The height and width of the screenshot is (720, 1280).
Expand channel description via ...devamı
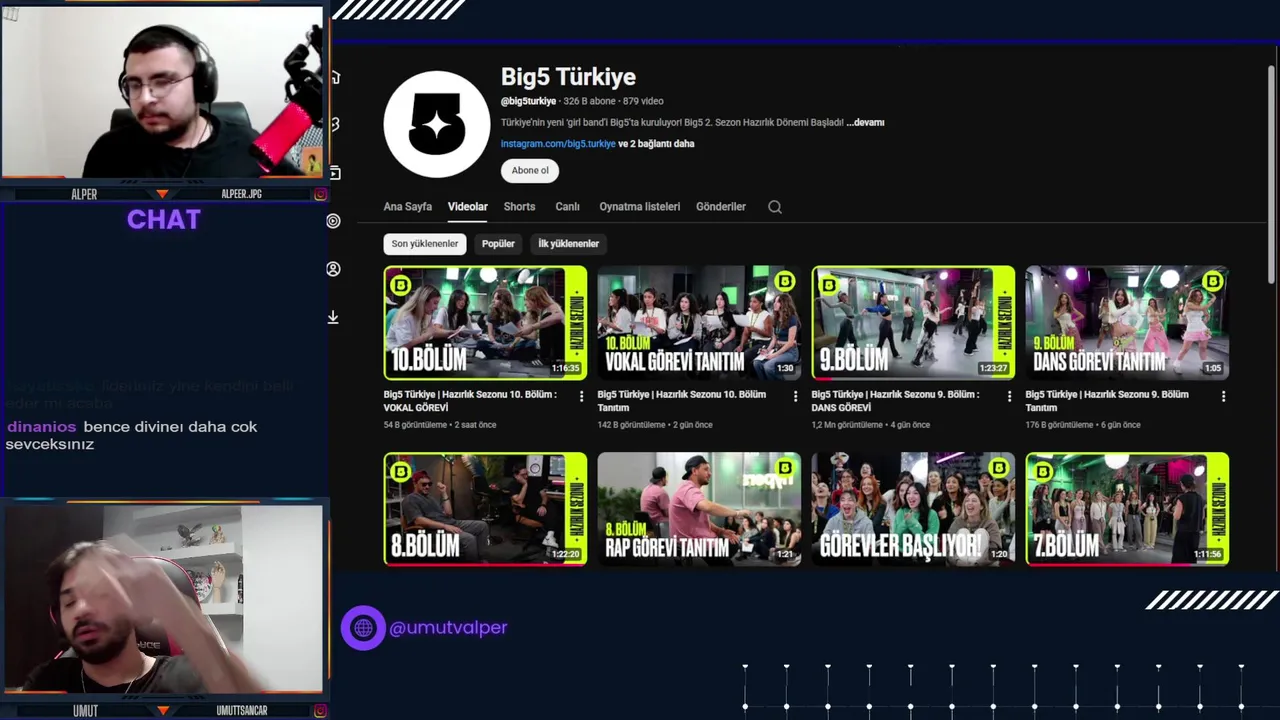click(x=866, y=123)
